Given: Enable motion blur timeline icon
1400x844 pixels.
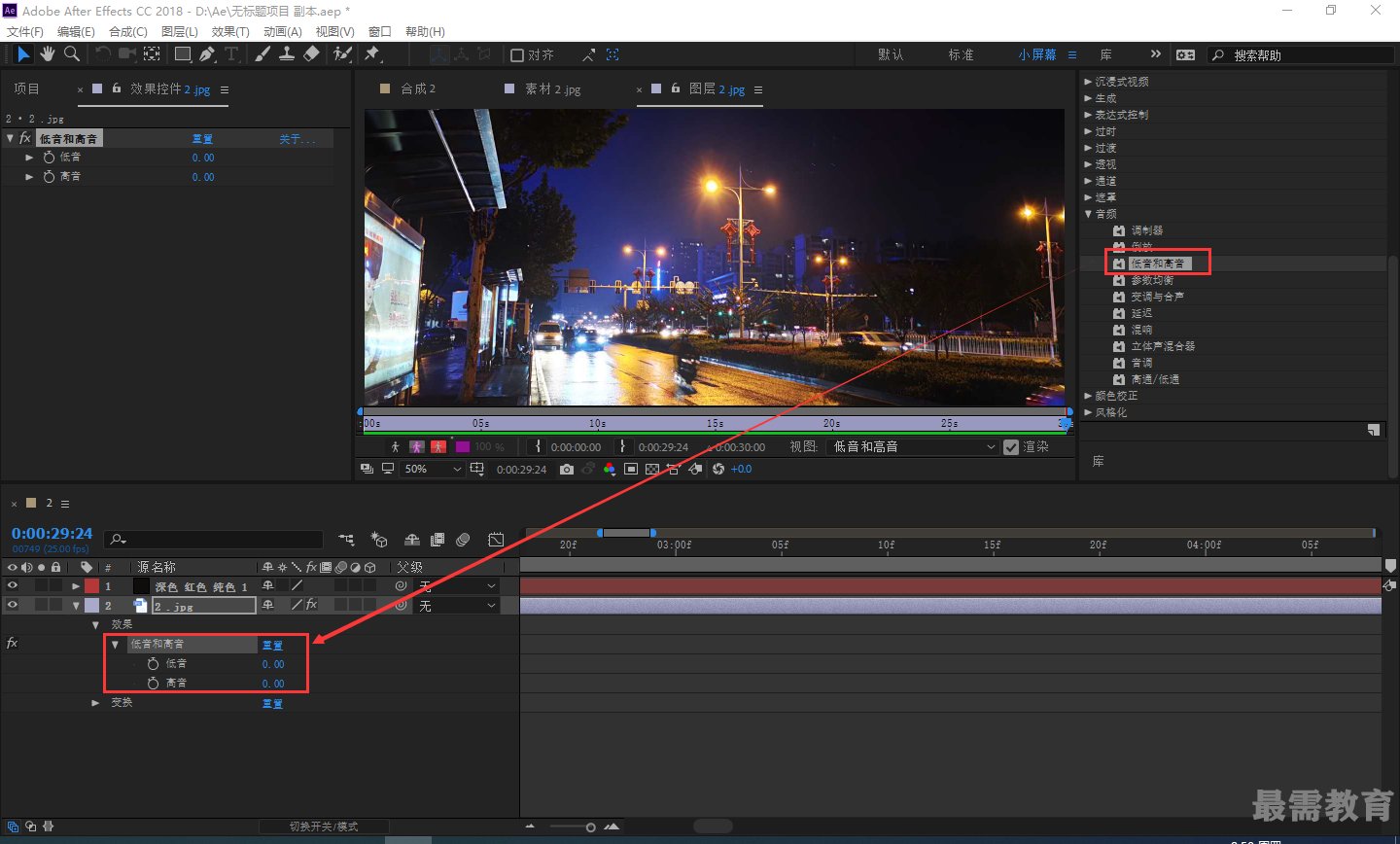Looking at the screenshot, I should click(x=464, y=540).
